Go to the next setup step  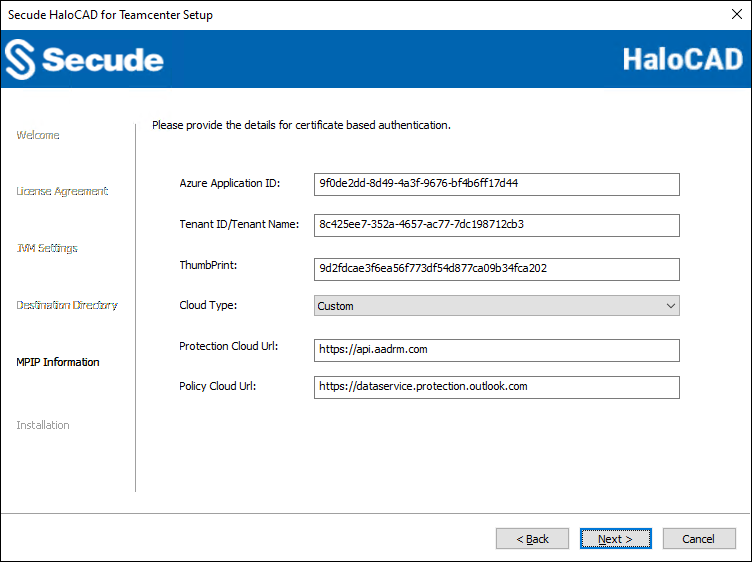pos(615,539)
